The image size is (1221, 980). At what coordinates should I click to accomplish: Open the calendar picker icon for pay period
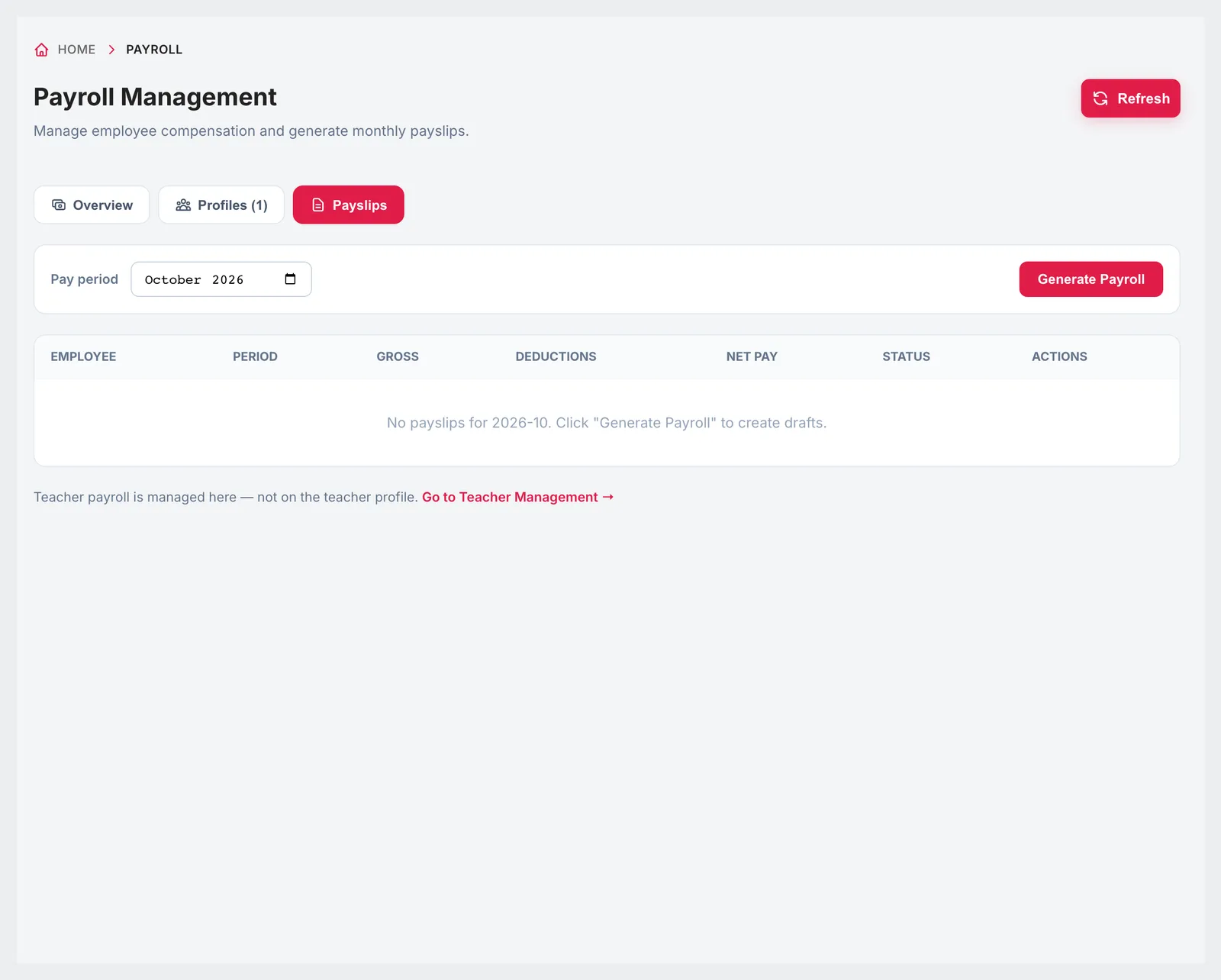point(290,279)
